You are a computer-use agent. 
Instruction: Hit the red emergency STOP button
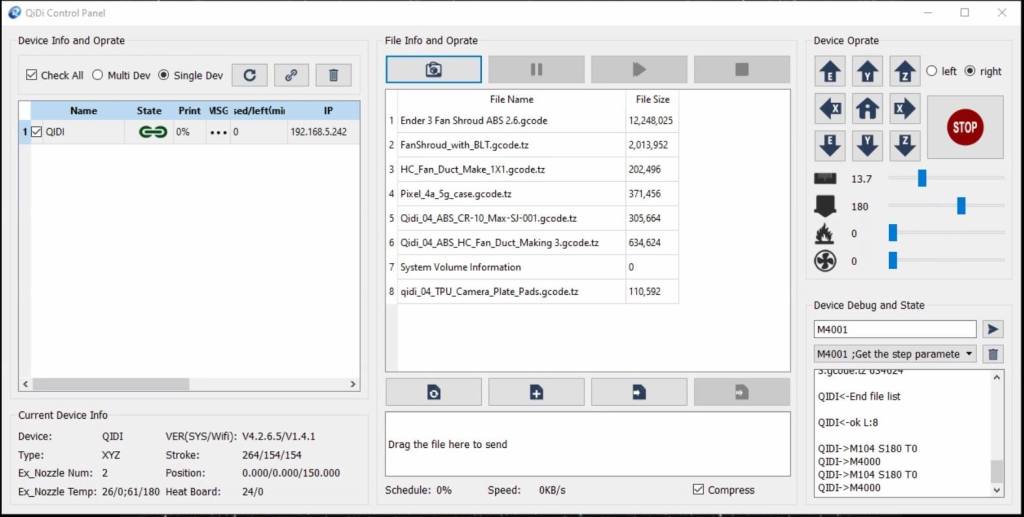tap(965, 127)
